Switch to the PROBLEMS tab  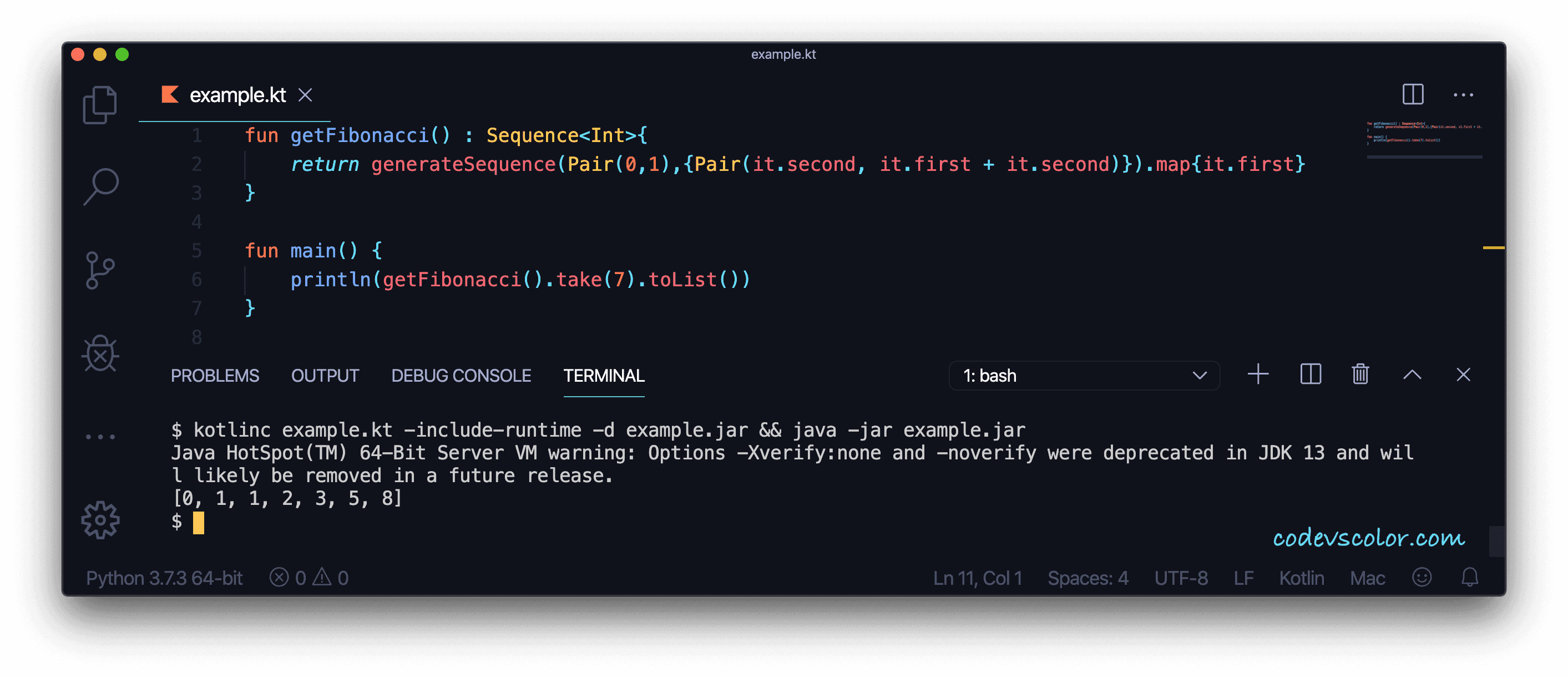214,376
